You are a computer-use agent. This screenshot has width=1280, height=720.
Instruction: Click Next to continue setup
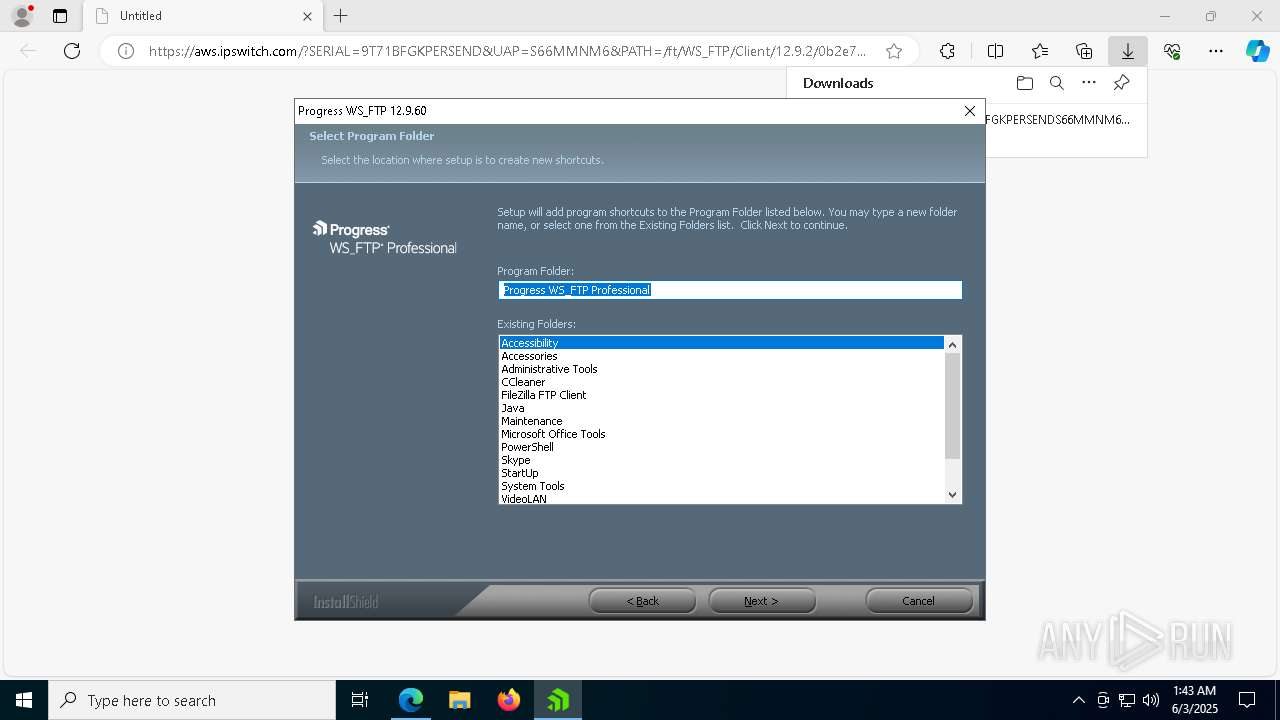click(762, 601)
